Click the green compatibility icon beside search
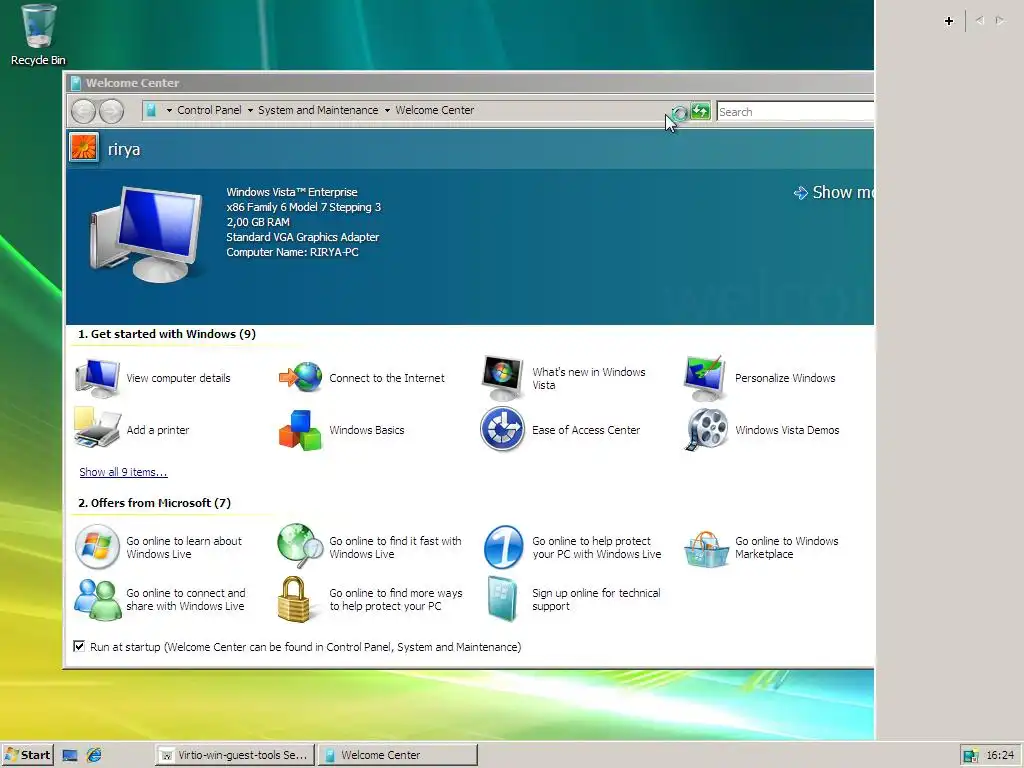Screen dimensions: 1024x768 tap(700, 111)
